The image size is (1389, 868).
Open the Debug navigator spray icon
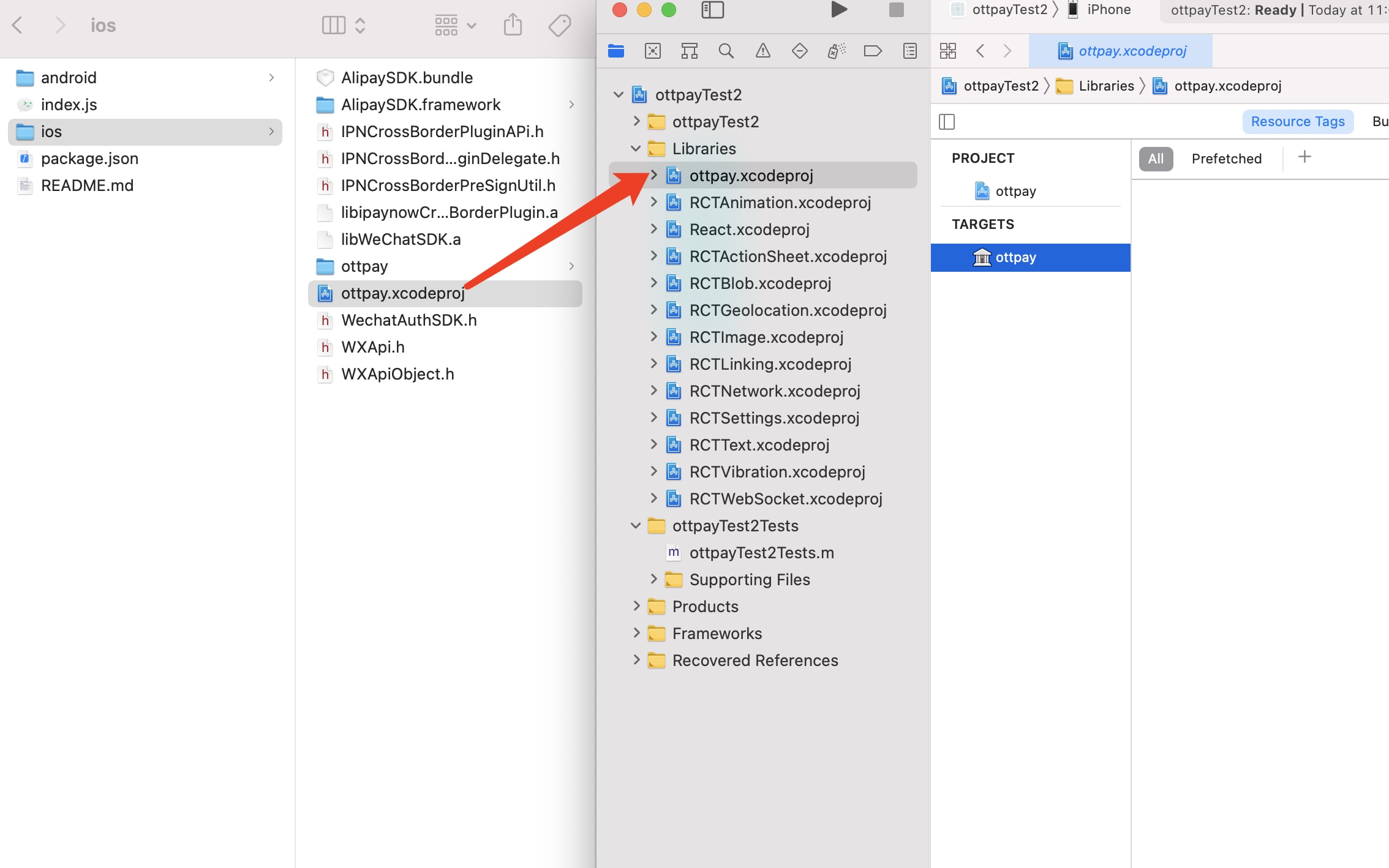pyautogui.click(x=837, y=51)
